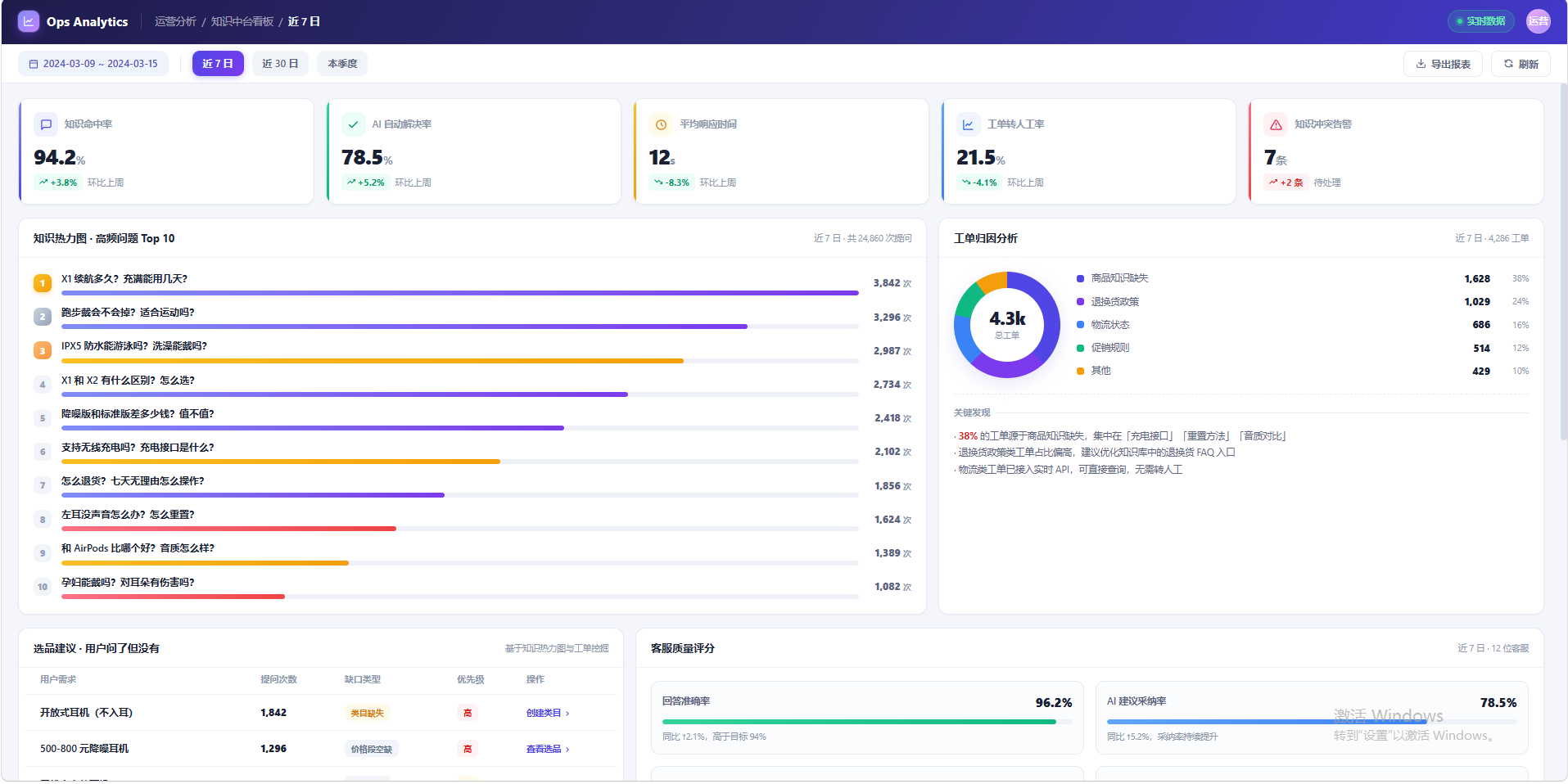This screenshot has height=784, width=1568.
Task: Click the AI 自动解决率 checkmark icon
Action: pos(353,124)
